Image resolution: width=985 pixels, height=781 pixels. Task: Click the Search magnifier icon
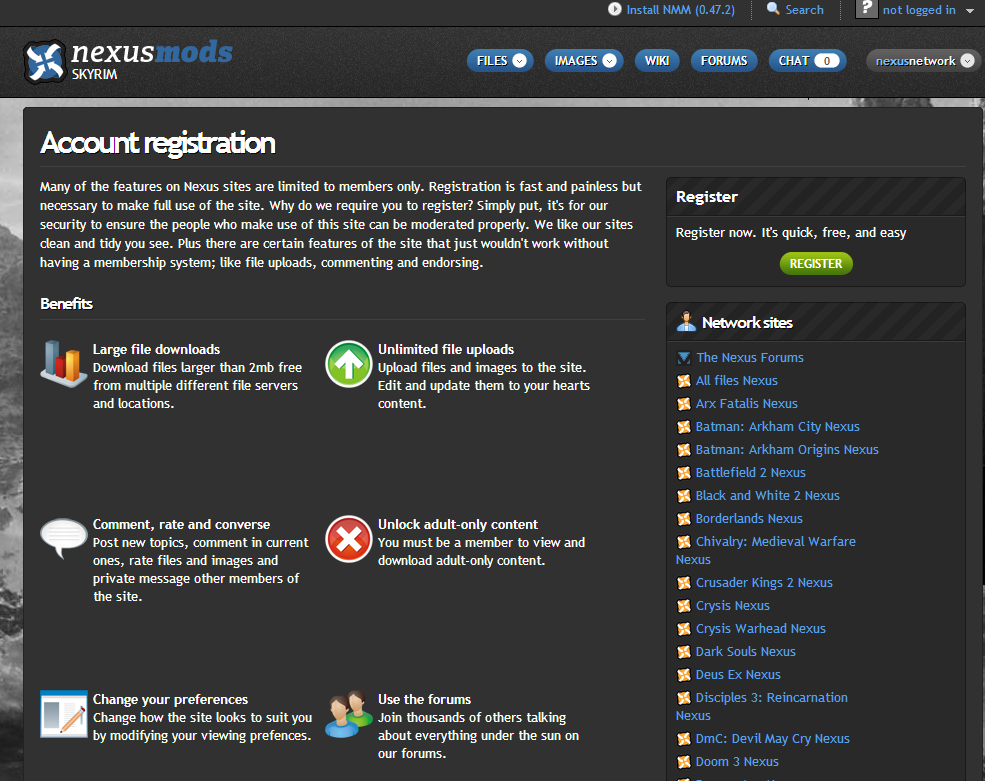click(773, 9)
